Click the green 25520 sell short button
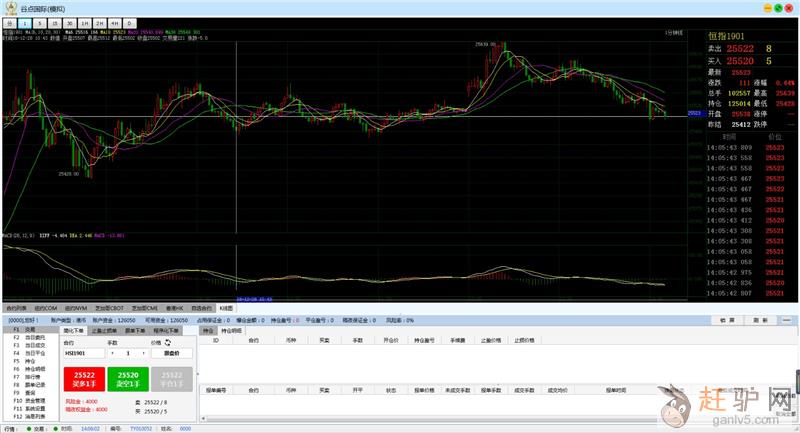 (127, 378)
